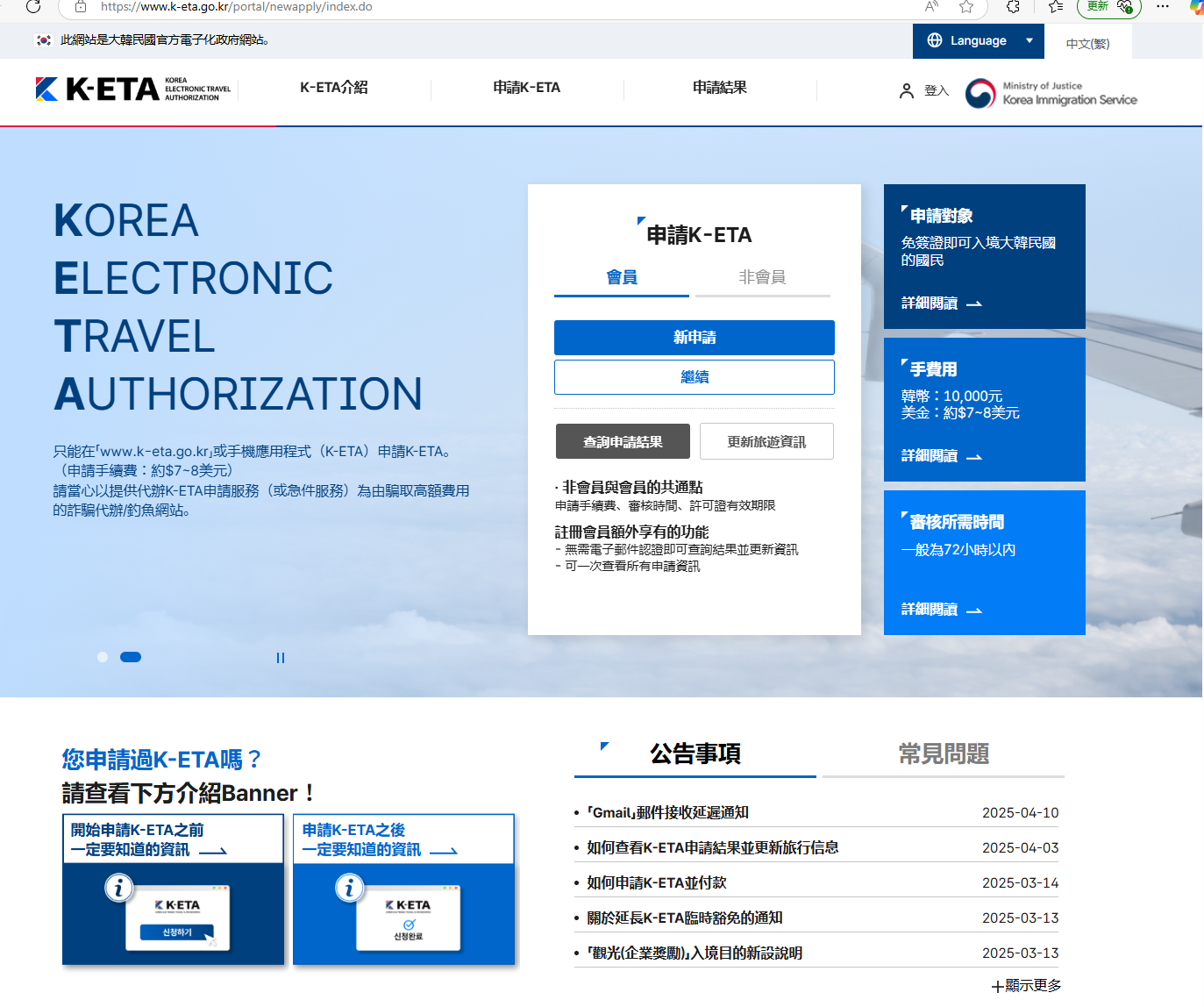Click the browser refresh icon
Image resolution: width=1204 pixels, height=1007 pixels.
[33, 7]
